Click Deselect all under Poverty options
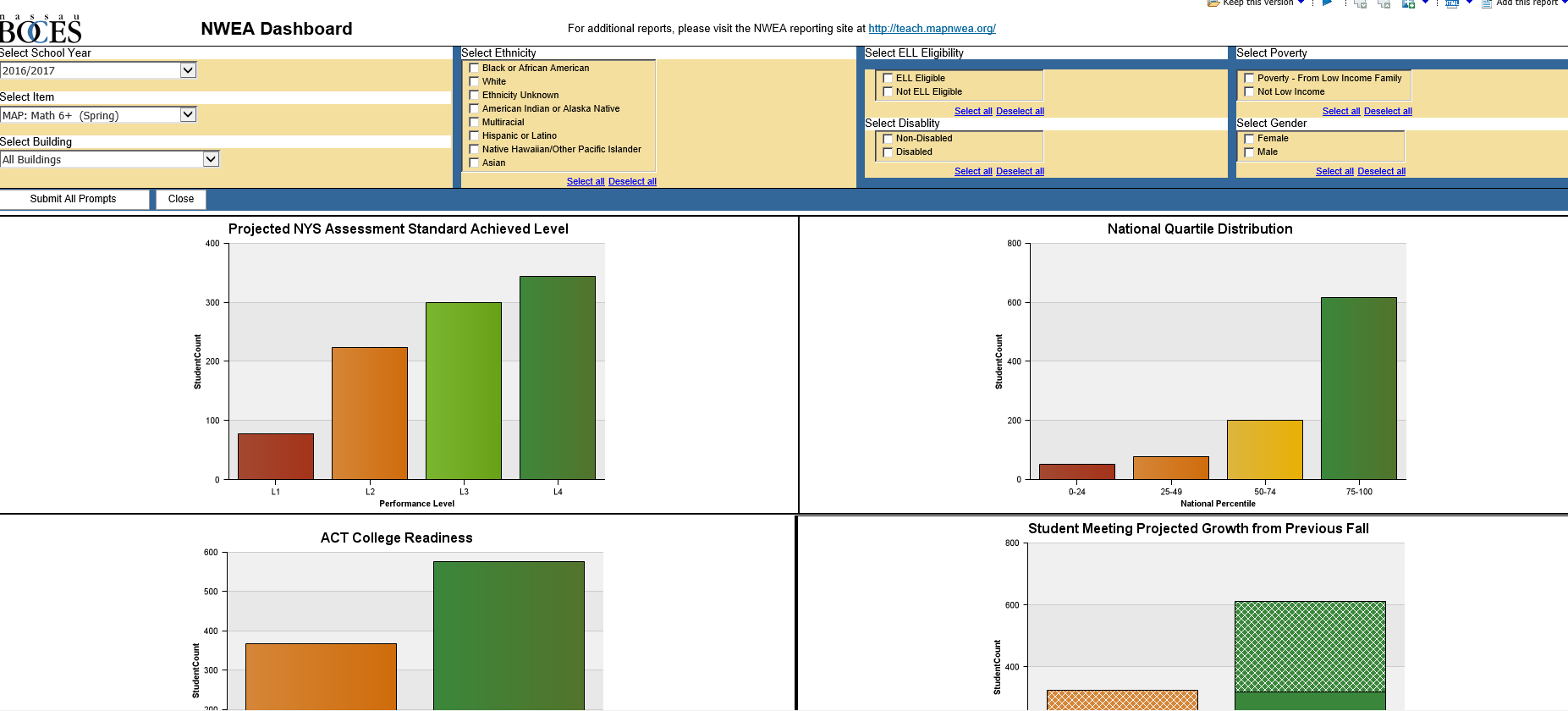 coord(1388,111)
